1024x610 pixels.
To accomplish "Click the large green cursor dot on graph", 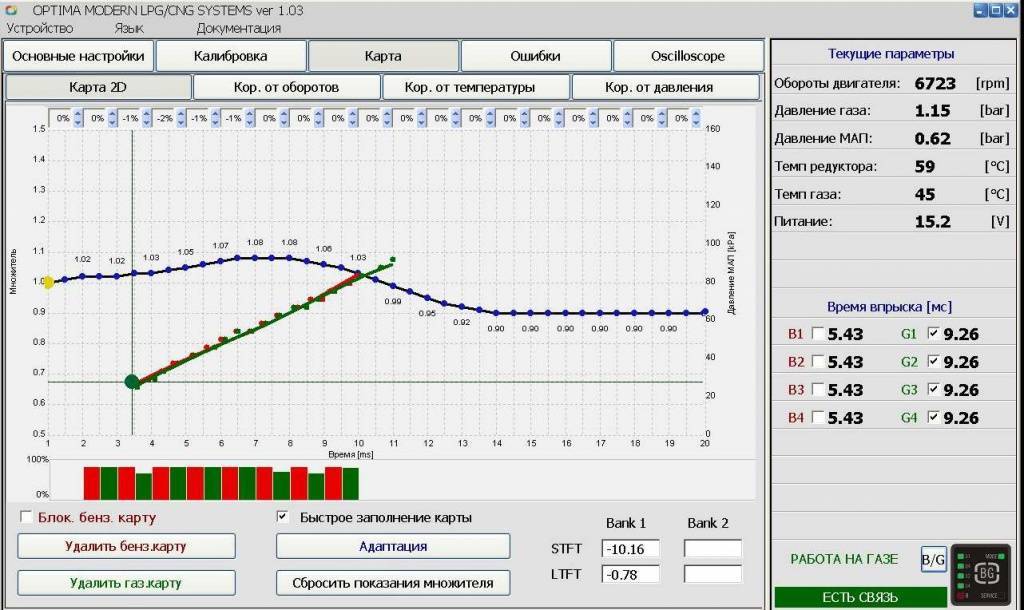I will (132, 382).
